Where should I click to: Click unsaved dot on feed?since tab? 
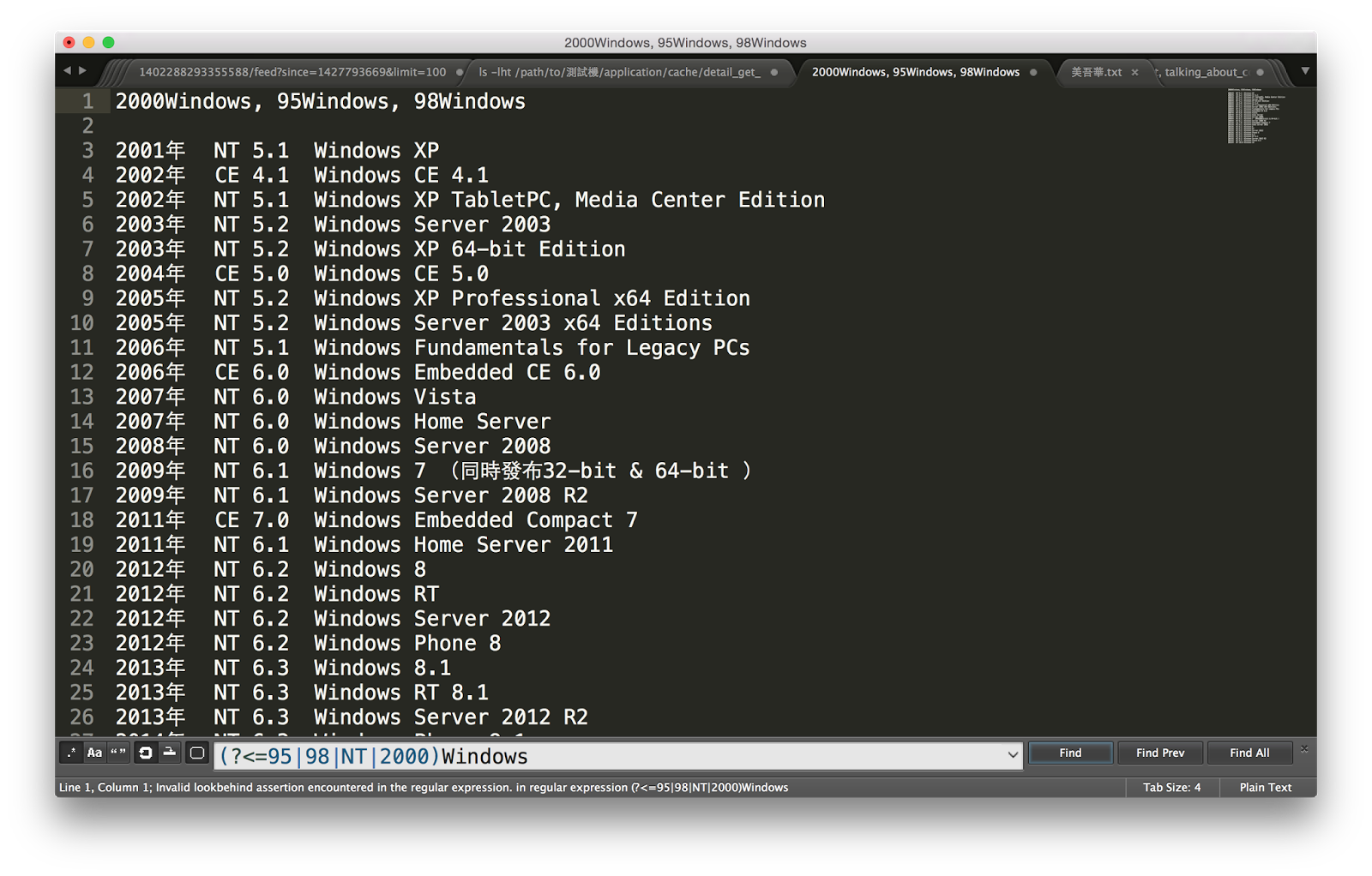[x=460, y=72]
